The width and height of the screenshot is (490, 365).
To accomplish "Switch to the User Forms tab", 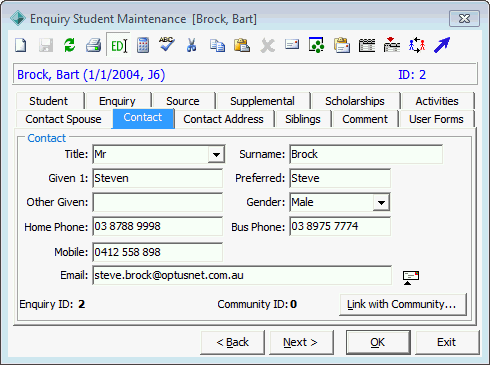I will (x=436, y=119).
